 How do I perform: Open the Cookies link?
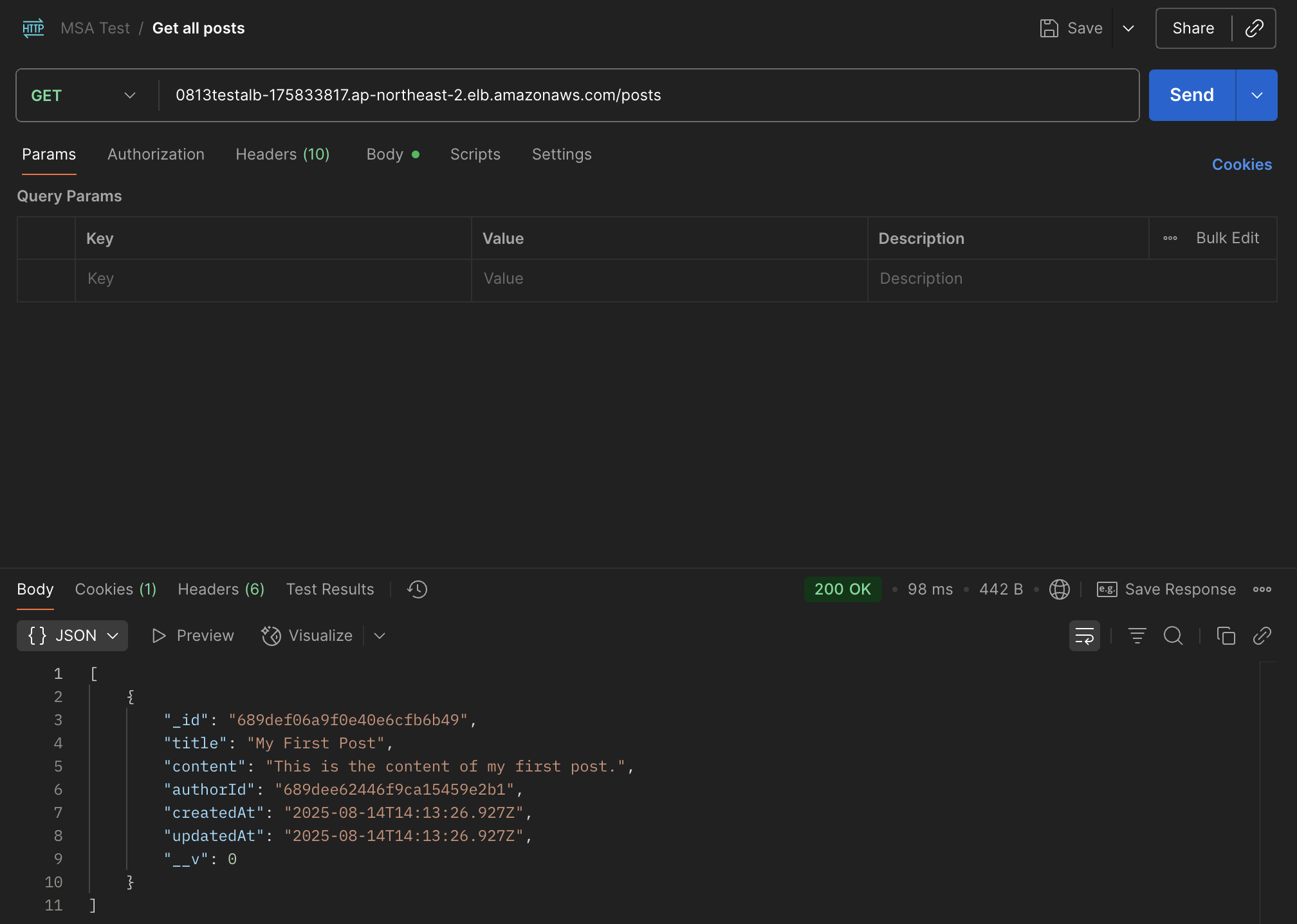(x=1242, y=165)
